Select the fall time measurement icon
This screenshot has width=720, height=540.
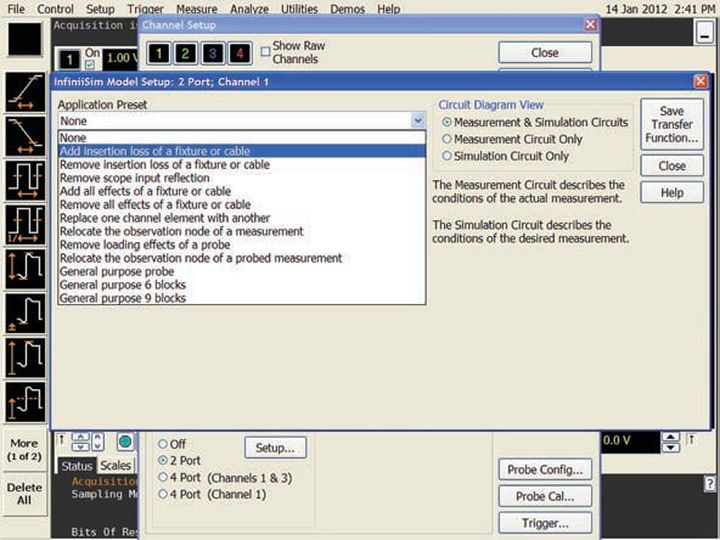(25, 136)
